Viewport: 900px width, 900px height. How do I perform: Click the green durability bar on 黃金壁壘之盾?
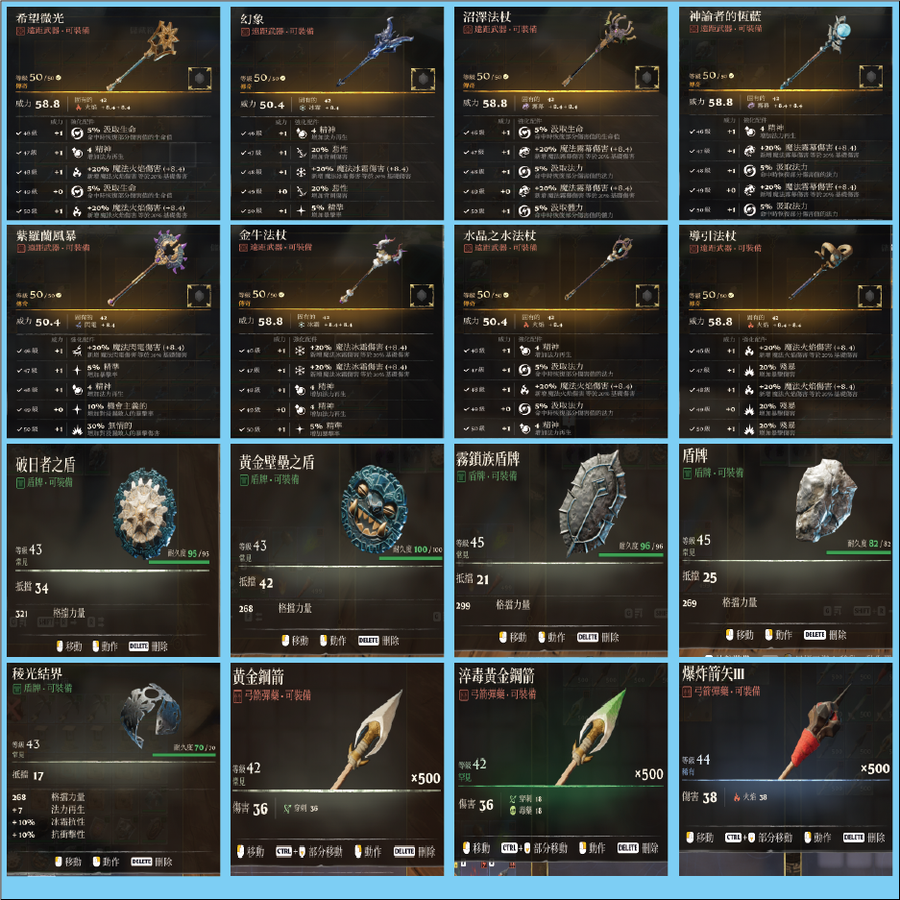point(410,558)
